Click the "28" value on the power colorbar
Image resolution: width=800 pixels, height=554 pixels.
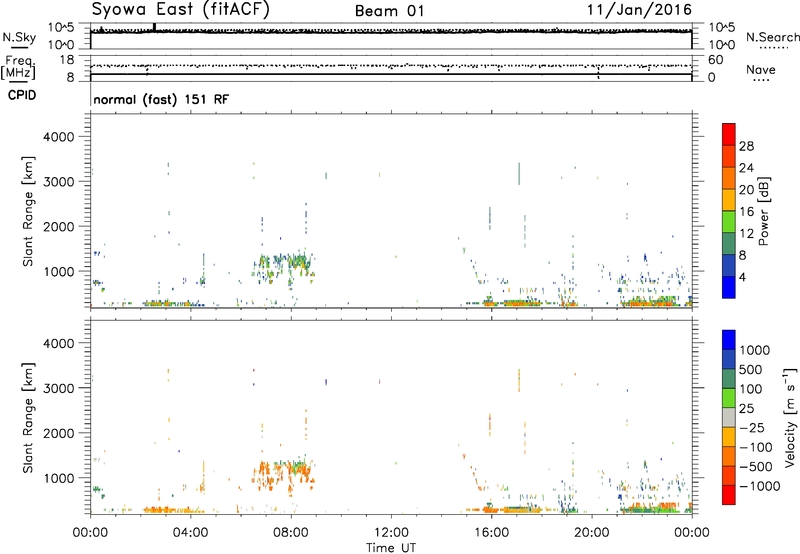(x=746, y=146)
